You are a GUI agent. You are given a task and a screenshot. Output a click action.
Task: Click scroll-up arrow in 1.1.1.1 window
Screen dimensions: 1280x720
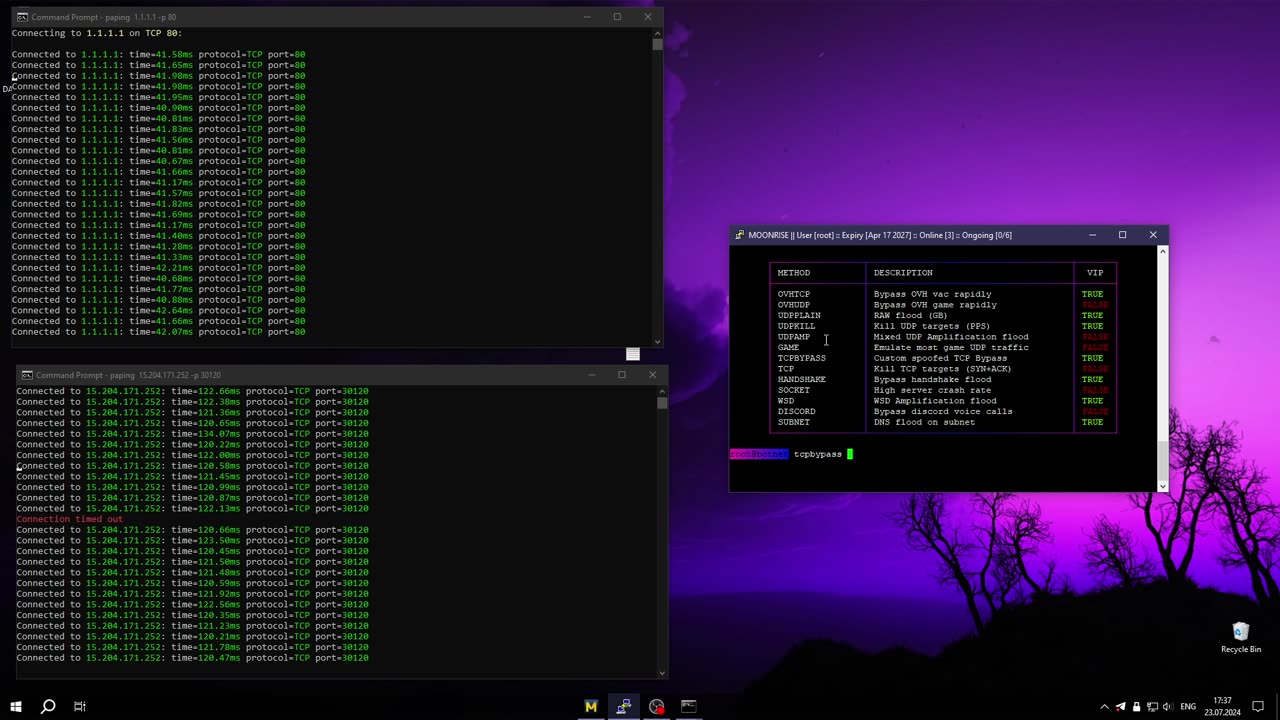657,33
